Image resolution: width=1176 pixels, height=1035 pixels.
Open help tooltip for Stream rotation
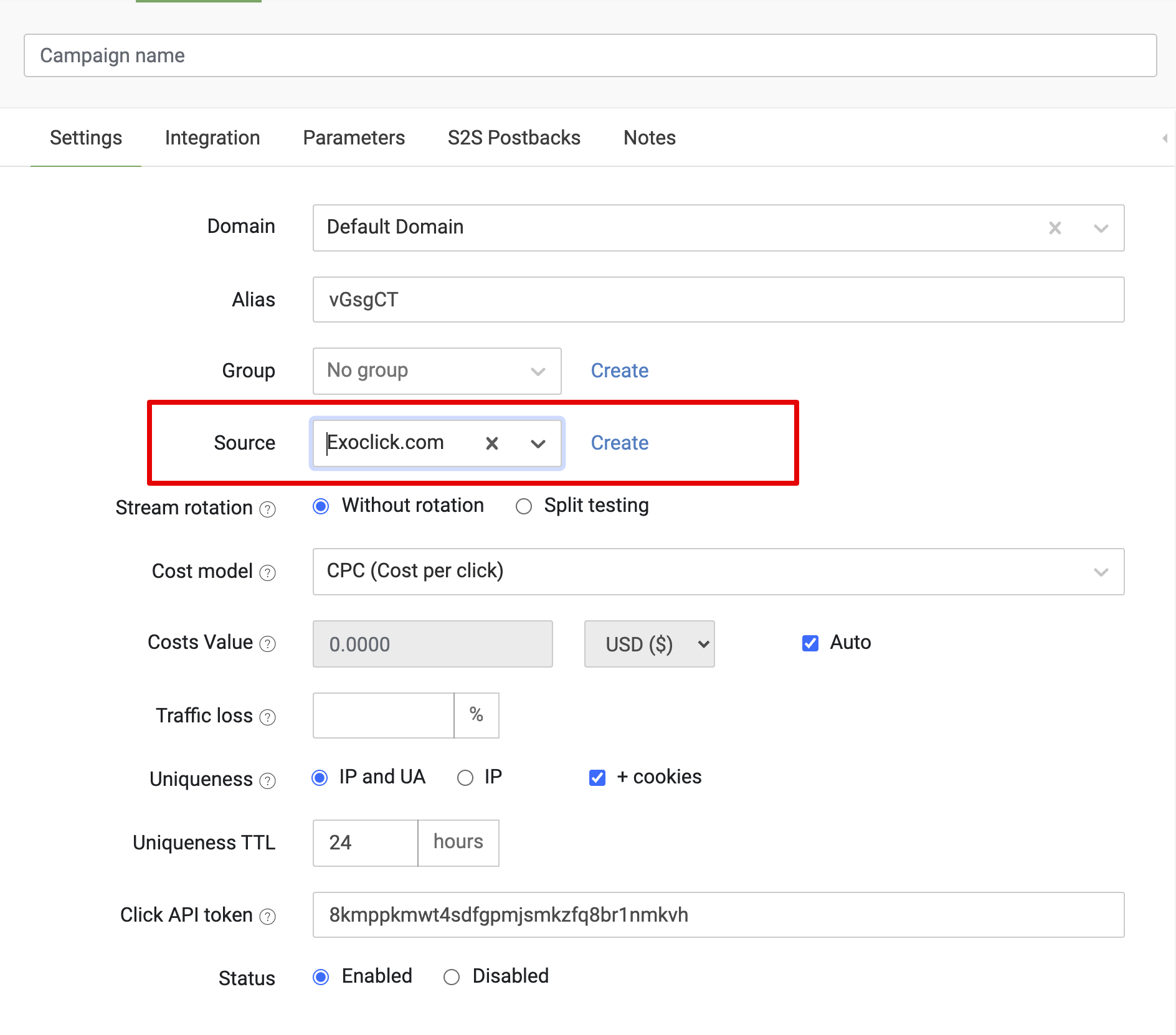click(268, 509)
